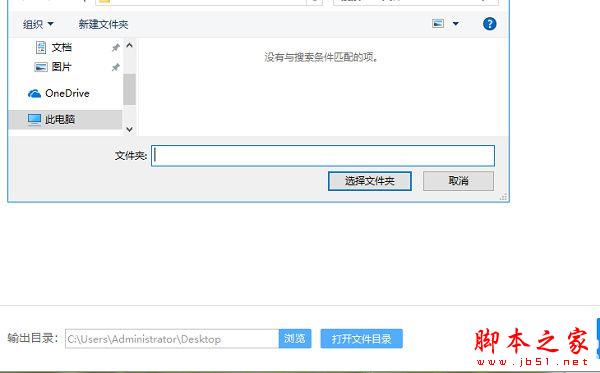Click the 新建文件夹 button

pyautogui.click(x=103, y=24)
